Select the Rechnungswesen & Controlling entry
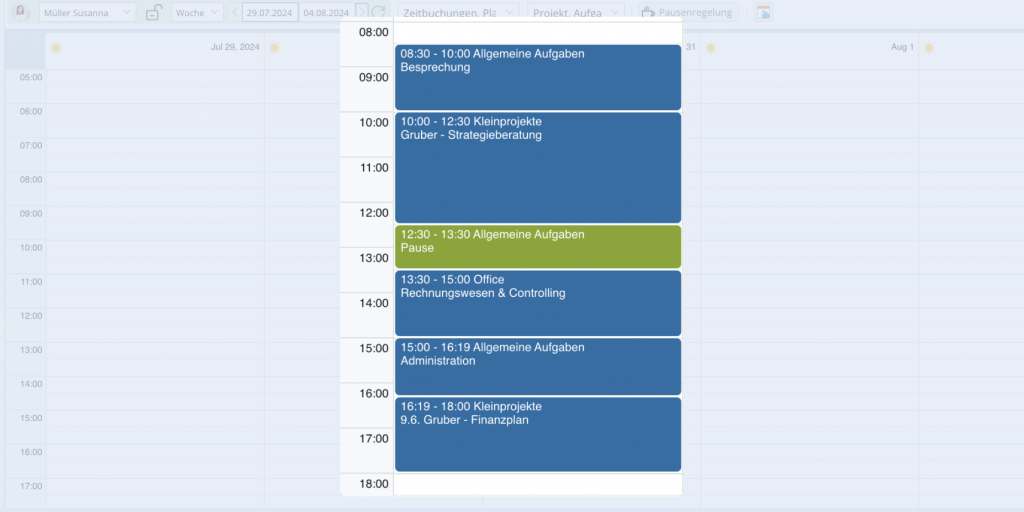The width and height of the screenshot is (1024, 512). (x=537, y=303)
